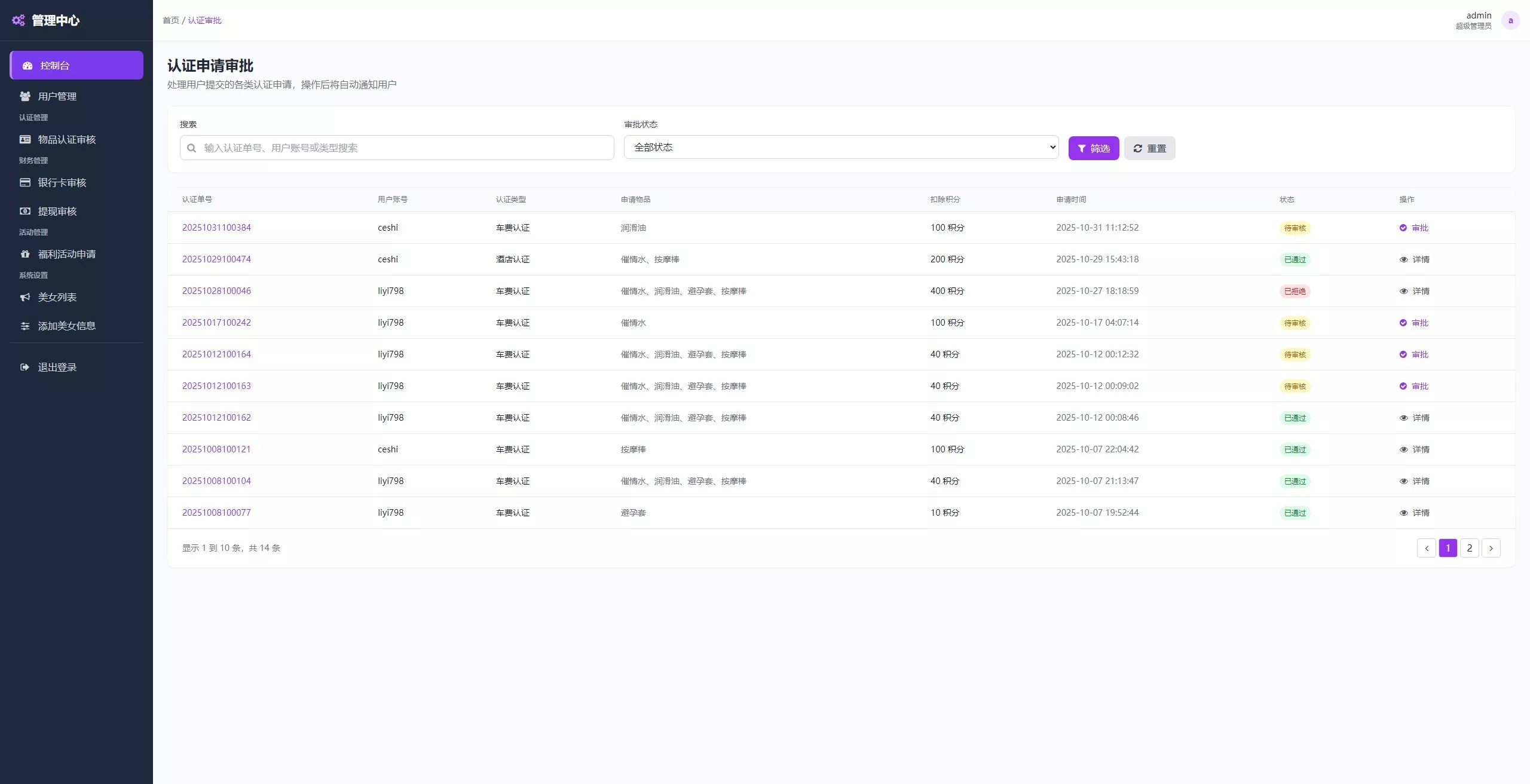Focus the 输入认证单号 search field

[406, 148]
